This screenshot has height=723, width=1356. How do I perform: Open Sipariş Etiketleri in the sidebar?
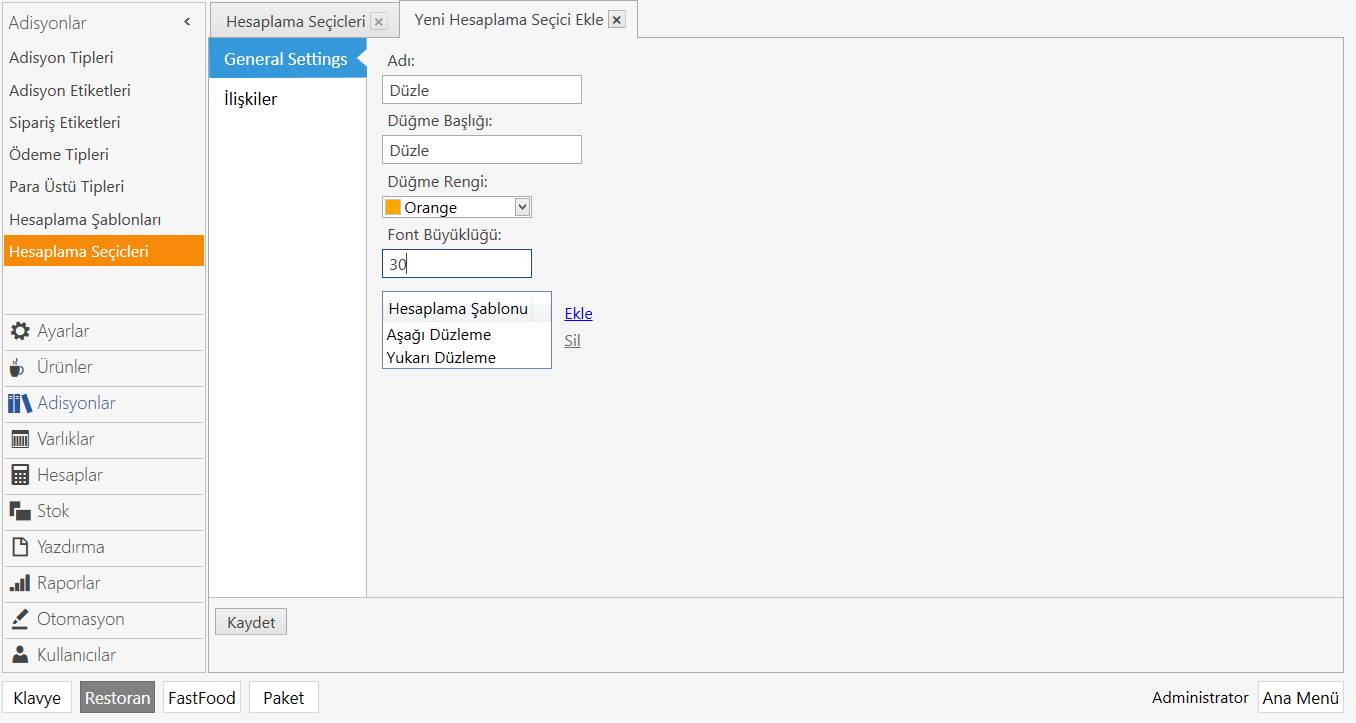click(x=104, y=122)
